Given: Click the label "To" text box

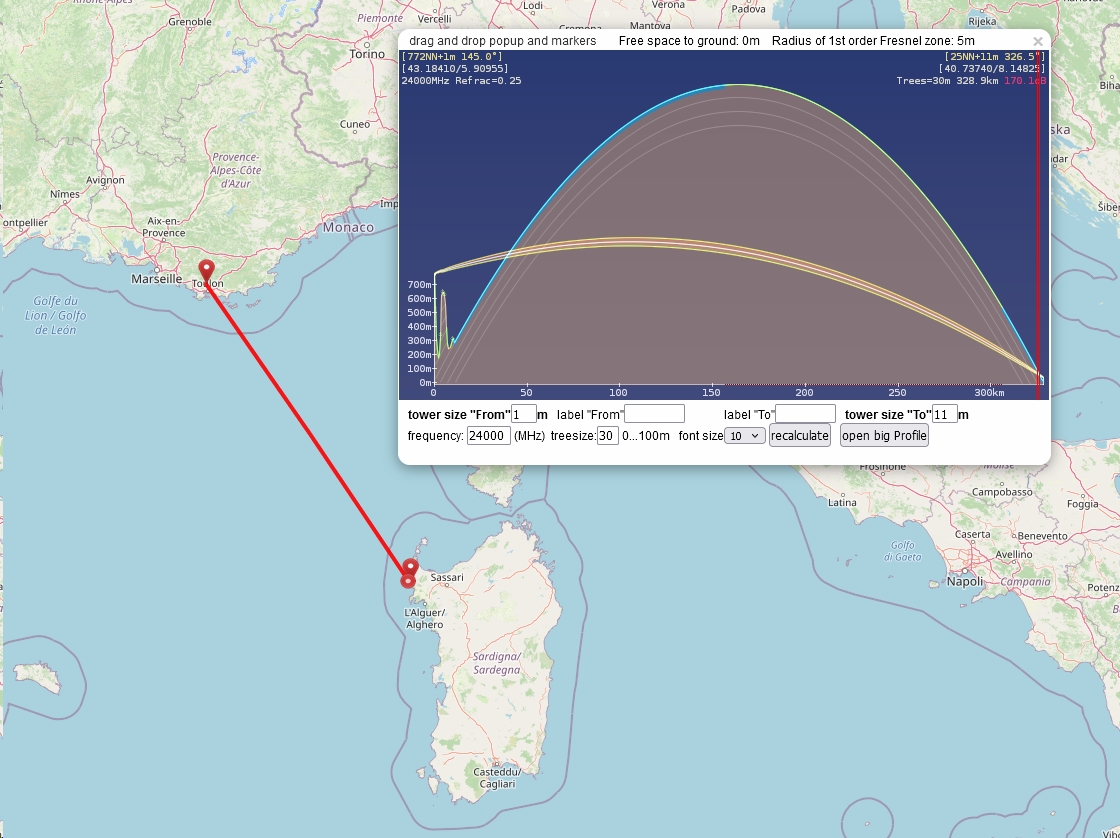Looking at the screenshot, I should tap(805, 414).
